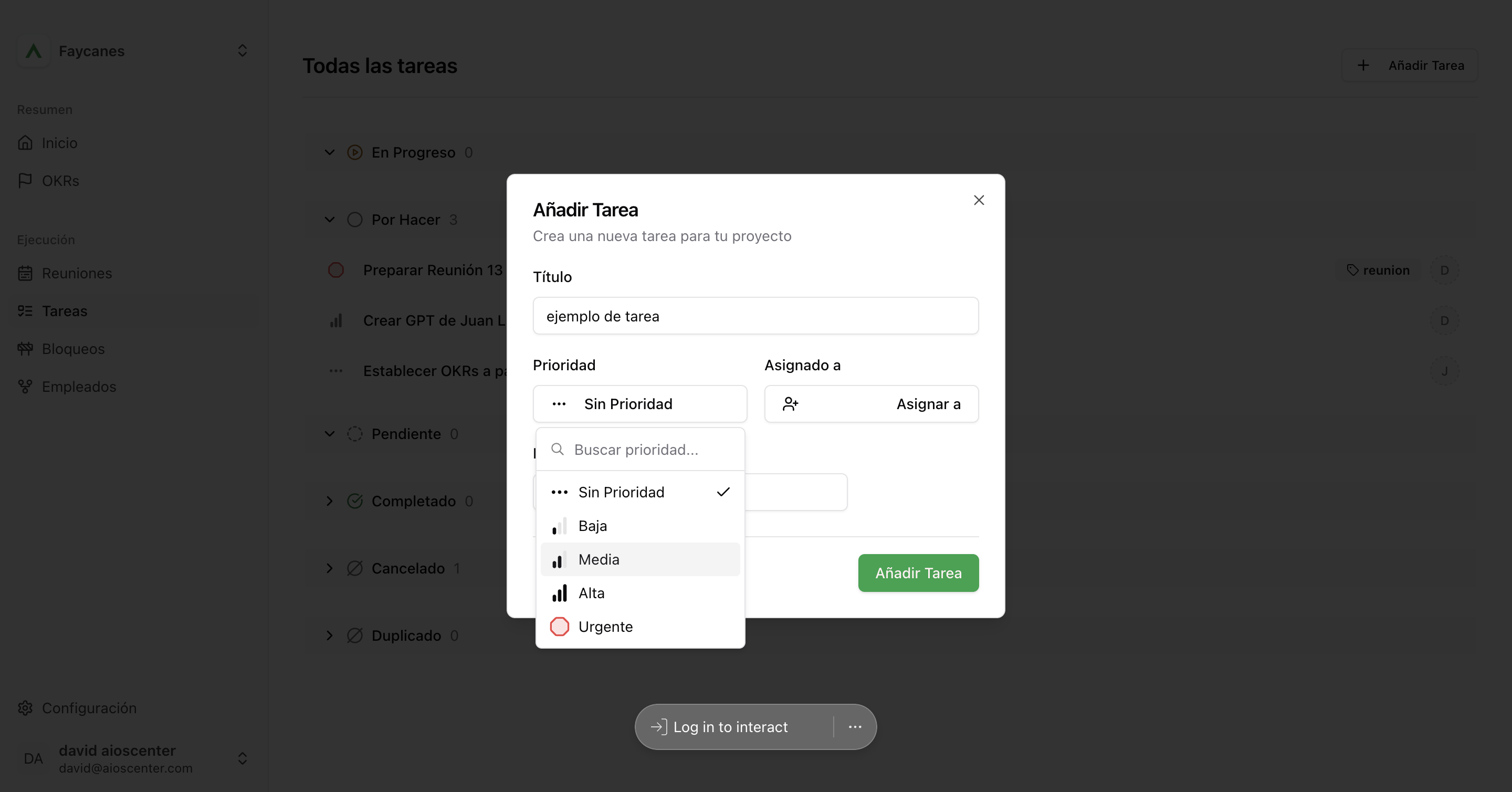This screenshot has width=1512, height=792.
Task: Click the En Progreso status icon
Action: (x=354, y=153)
